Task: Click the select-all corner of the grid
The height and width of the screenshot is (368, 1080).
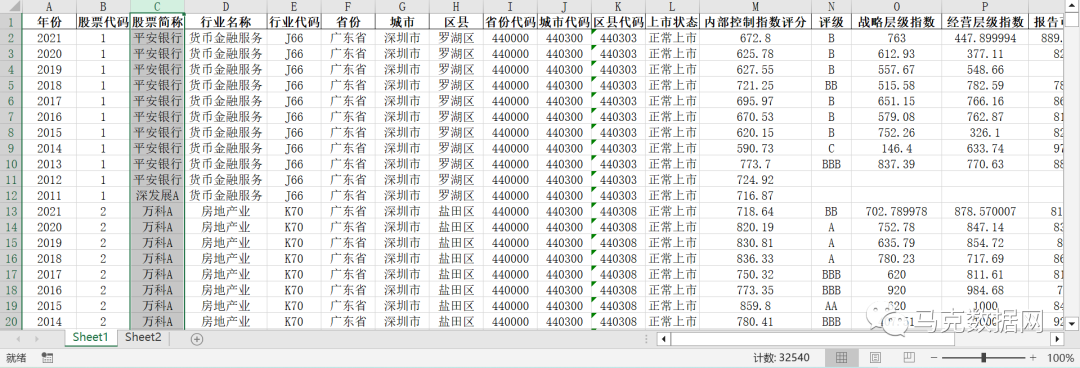Action: pyautogui.click(x=11, y=6)
